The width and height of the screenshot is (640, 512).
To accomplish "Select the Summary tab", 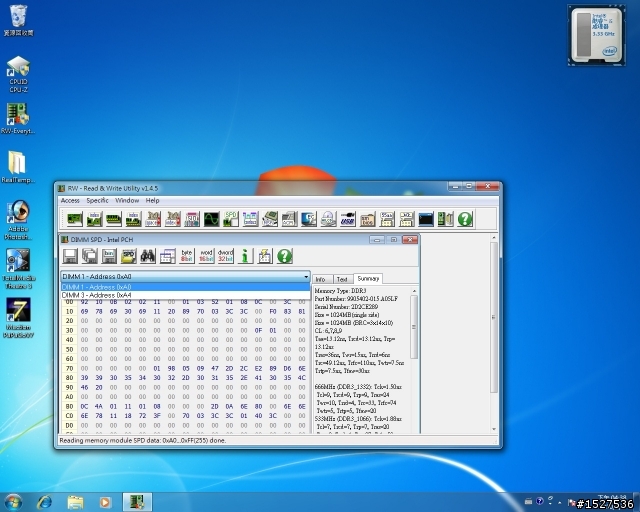I will [x=368, y=278].
